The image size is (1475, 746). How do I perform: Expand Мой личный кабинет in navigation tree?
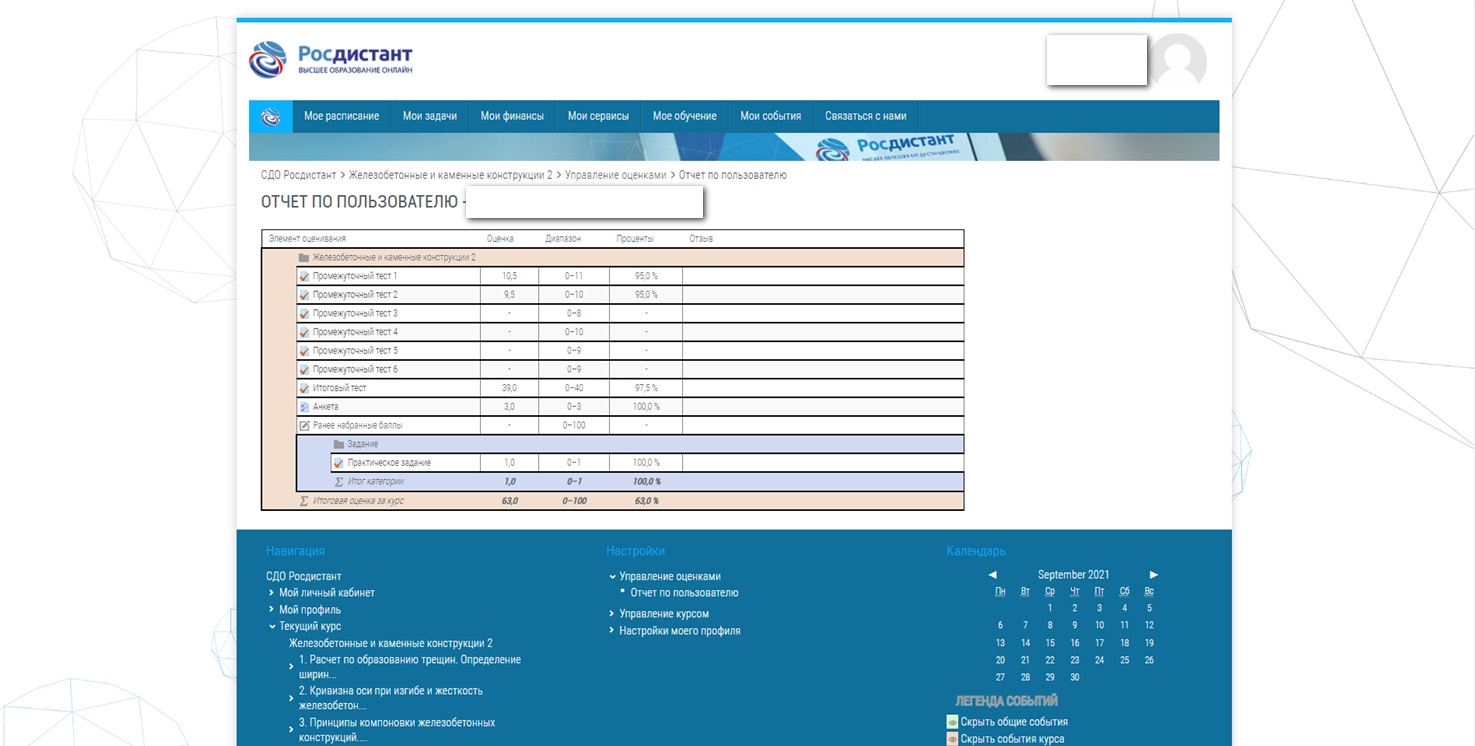point(272,593)
